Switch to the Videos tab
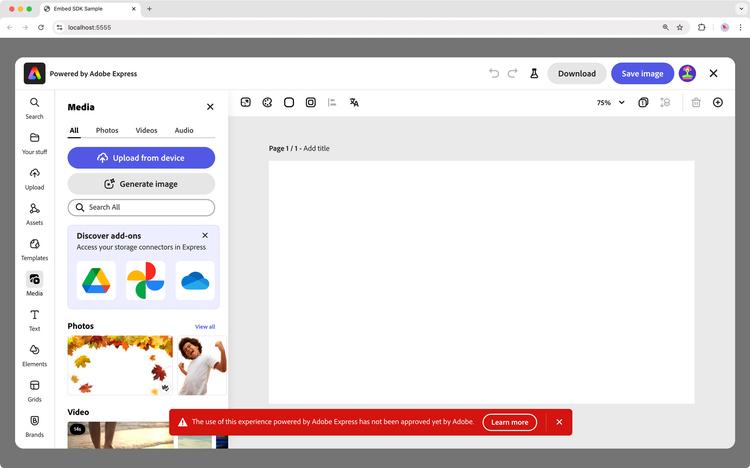 tap(146, 130)
